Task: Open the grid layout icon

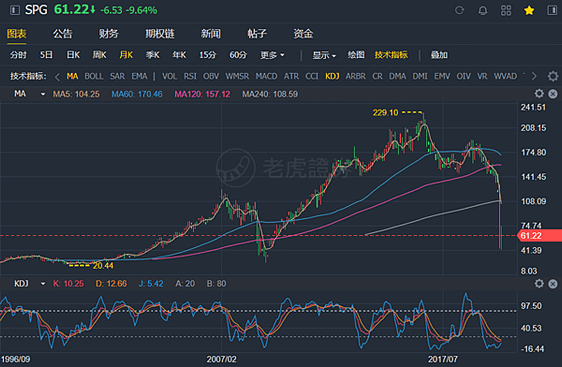Action: [x=506, y=10]
